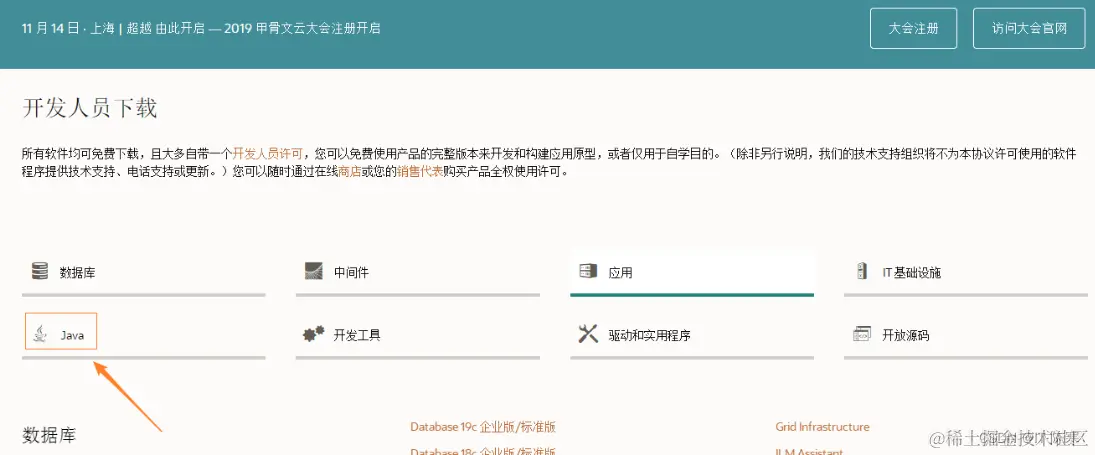Click the 大会注册 button

[913, 29]
